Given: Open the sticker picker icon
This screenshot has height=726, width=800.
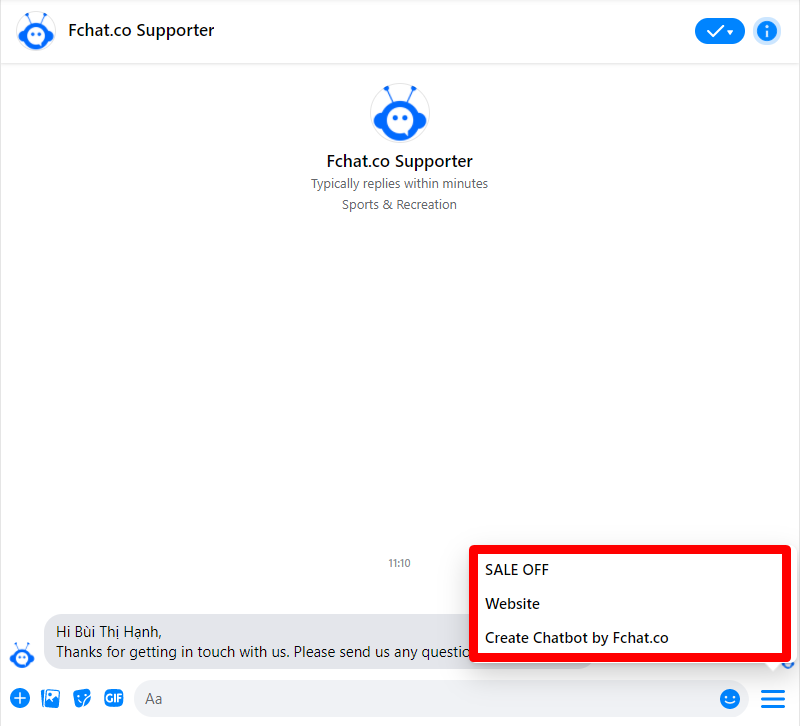Looking at the screenshot, I should [82, 698].
